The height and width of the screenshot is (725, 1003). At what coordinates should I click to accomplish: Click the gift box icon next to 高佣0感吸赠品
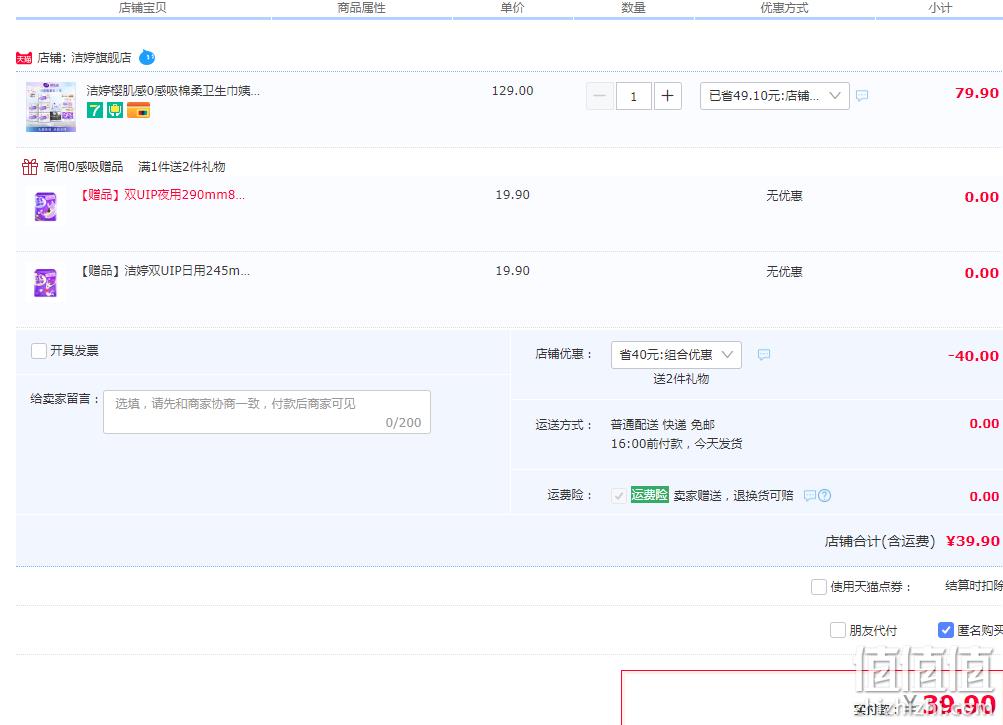[29, 167]
